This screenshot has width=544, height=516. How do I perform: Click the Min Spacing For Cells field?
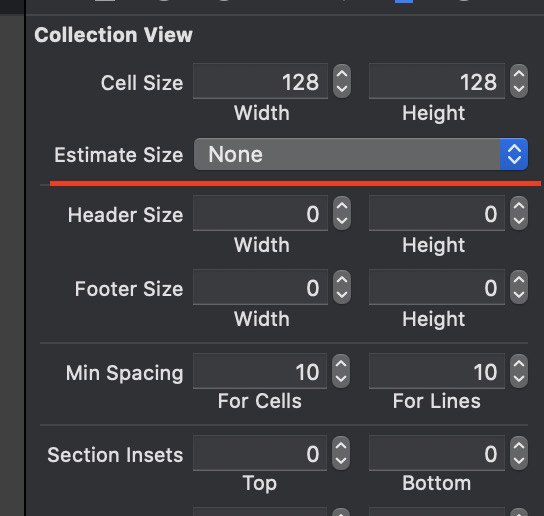pyautogui.click(x=260, y=371)
